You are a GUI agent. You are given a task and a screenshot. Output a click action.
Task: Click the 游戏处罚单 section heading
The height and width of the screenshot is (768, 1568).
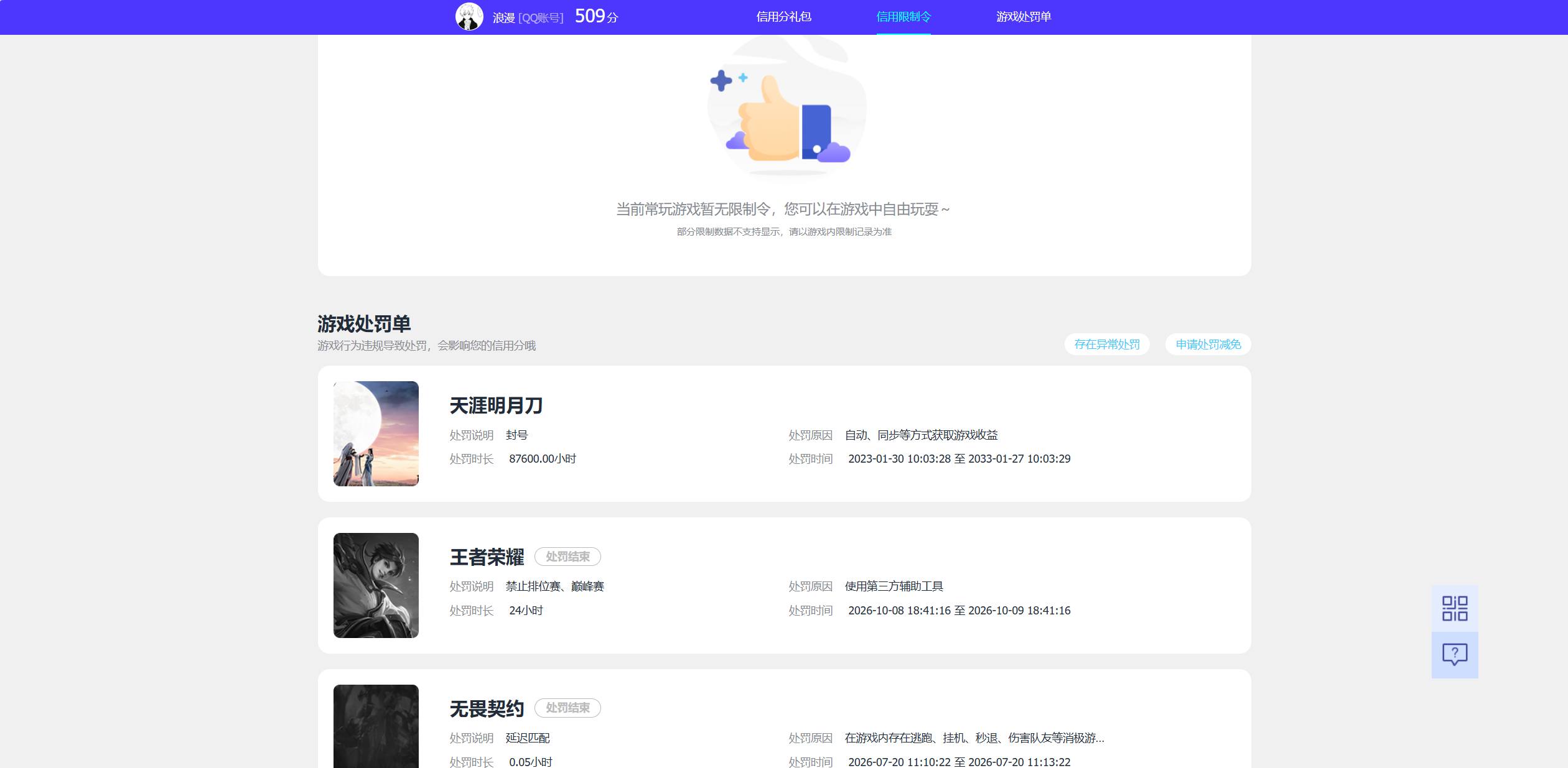(x=364, y=323)
